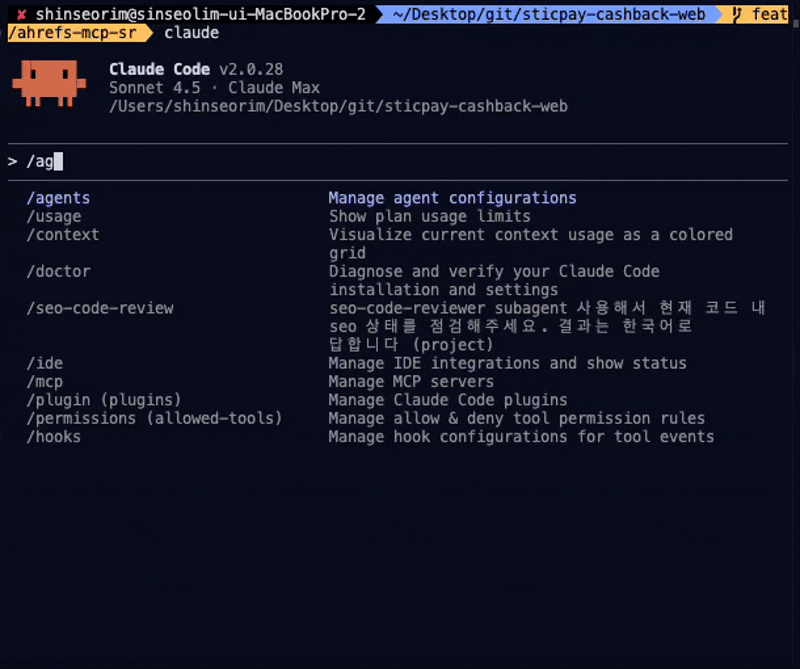Select the /permissions (allowed-tools) command
The height and width of the screenshot is (669, 800).
(x=155, y=418)
